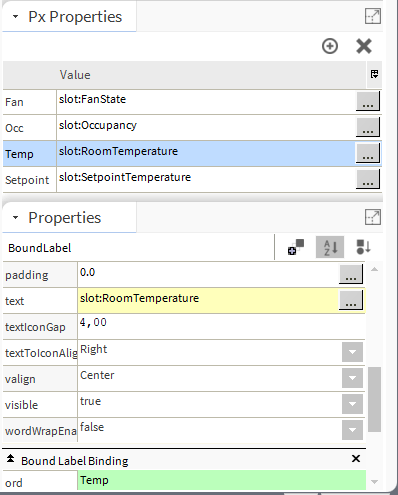Image resolution: width=398 pixels, height=495 pixels.
Task: Add a new Px property with plus icon
Action: [x=330, y=46]
